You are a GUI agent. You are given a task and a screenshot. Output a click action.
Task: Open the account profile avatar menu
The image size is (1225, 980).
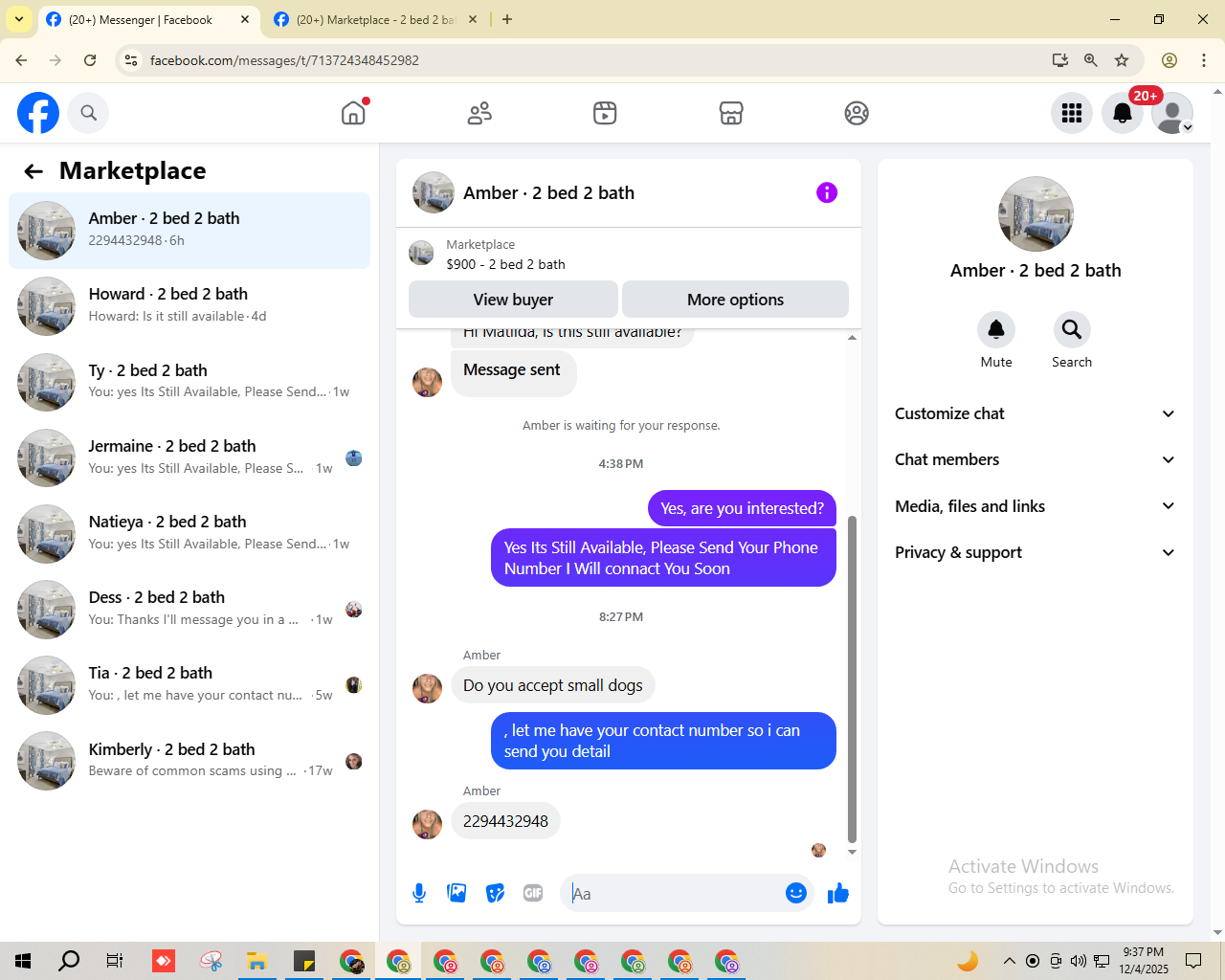point(1172,113)
